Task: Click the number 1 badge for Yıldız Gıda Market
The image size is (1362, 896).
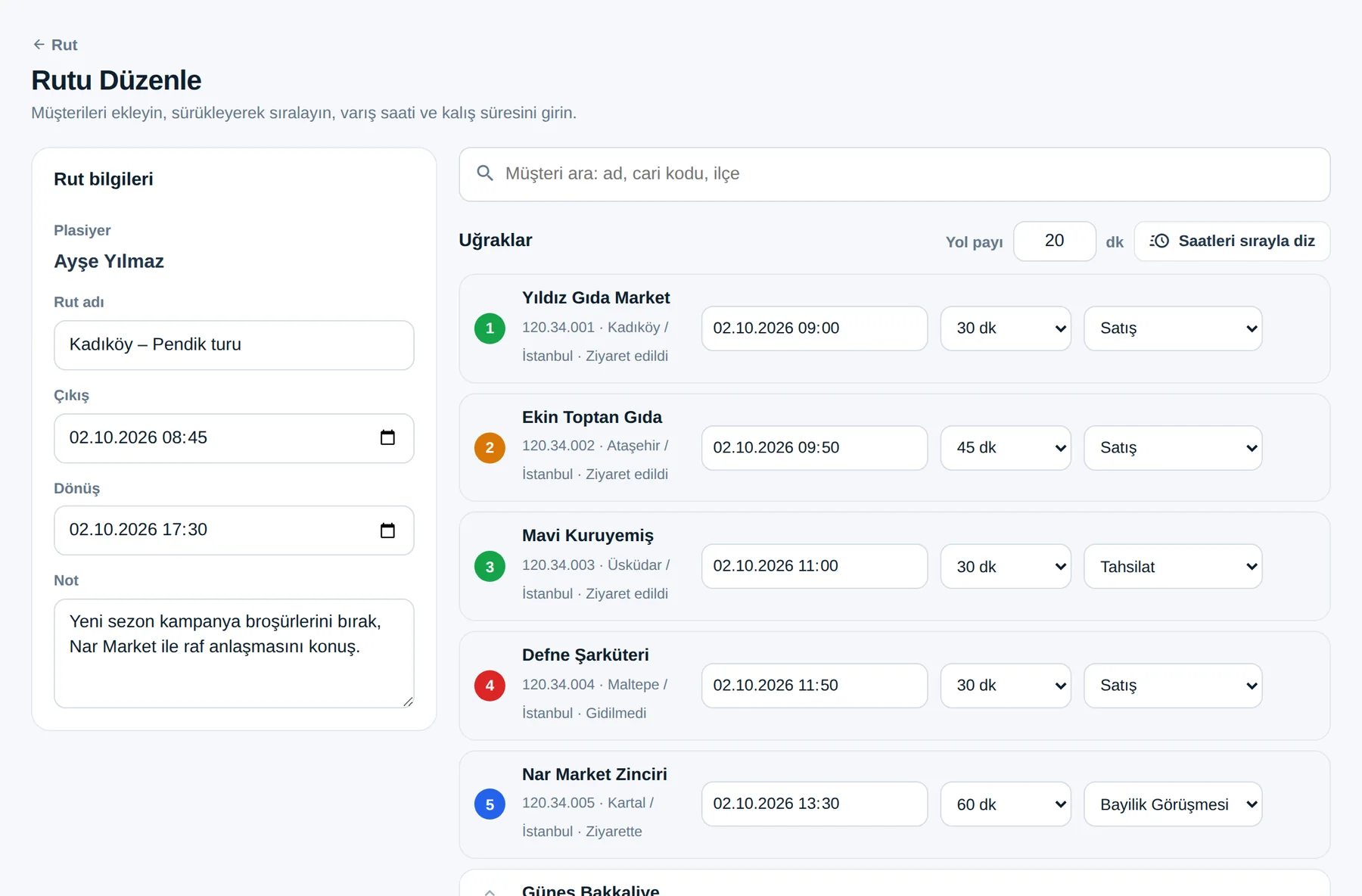Action: (490, 328)
